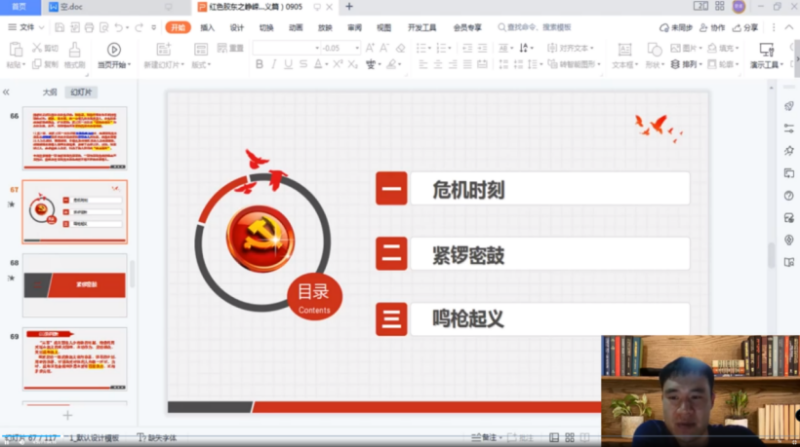Click the play from current slide icon
This screenshot has height=447, width=800.
pyautogui.click(x=114, y=49)
